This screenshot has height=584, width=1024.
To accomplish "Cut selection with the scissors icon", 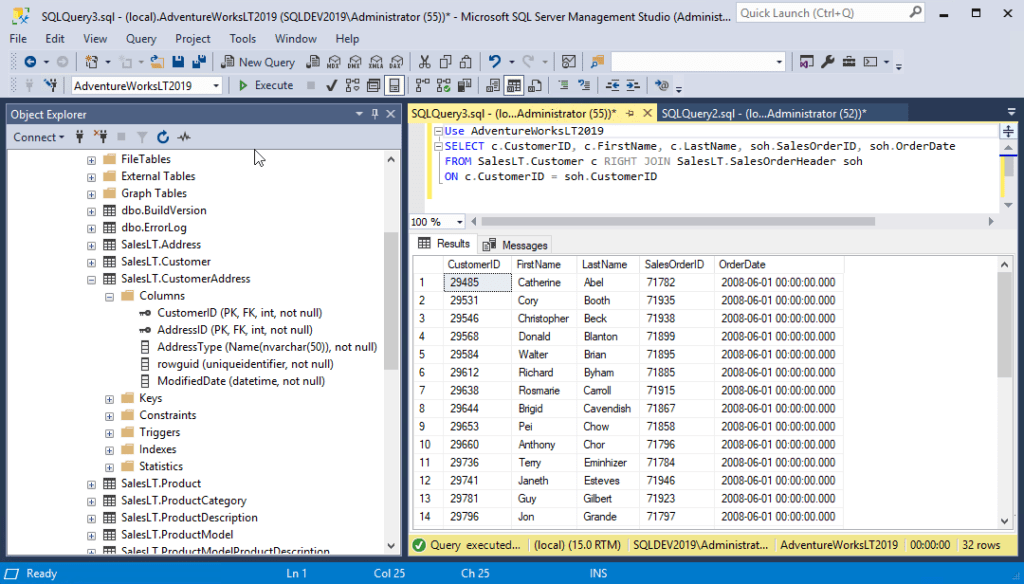I will (424, 62).
